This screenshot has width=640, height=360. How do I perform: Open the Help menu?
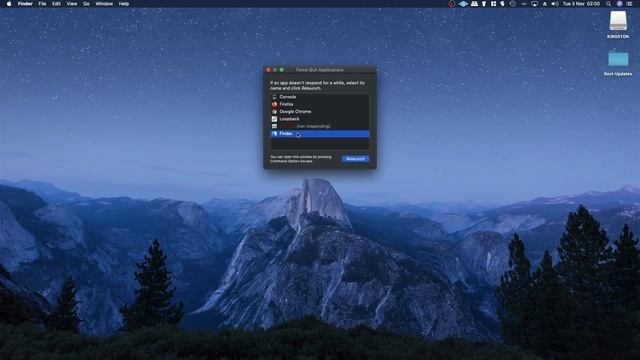point(124,4)
